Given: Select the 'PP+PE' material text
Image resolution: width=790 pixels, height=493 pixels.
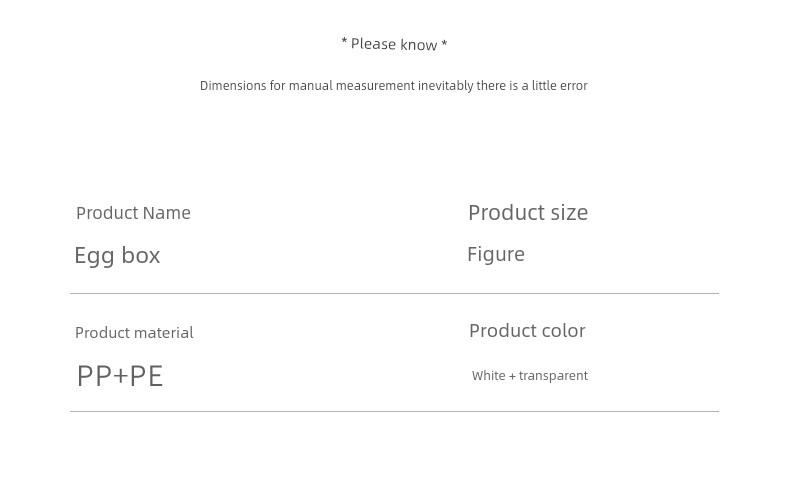Looking at the screenshot, I should pyautogui.click(x=120, y=376).
